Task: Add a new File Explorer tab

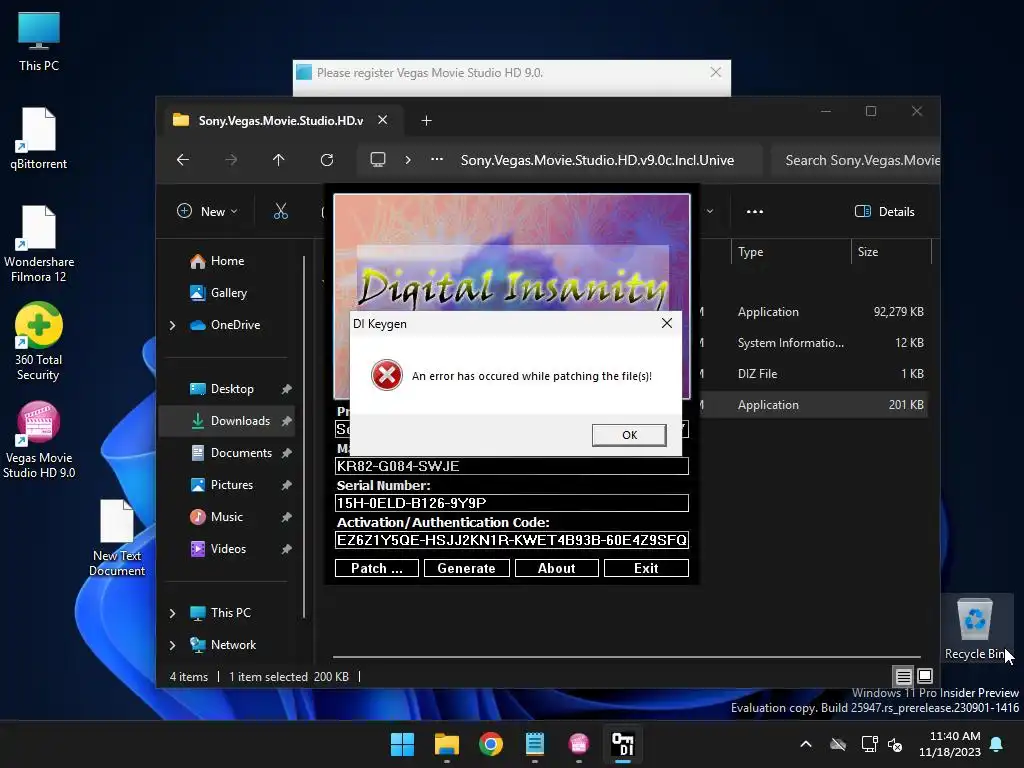Action: 426,121
